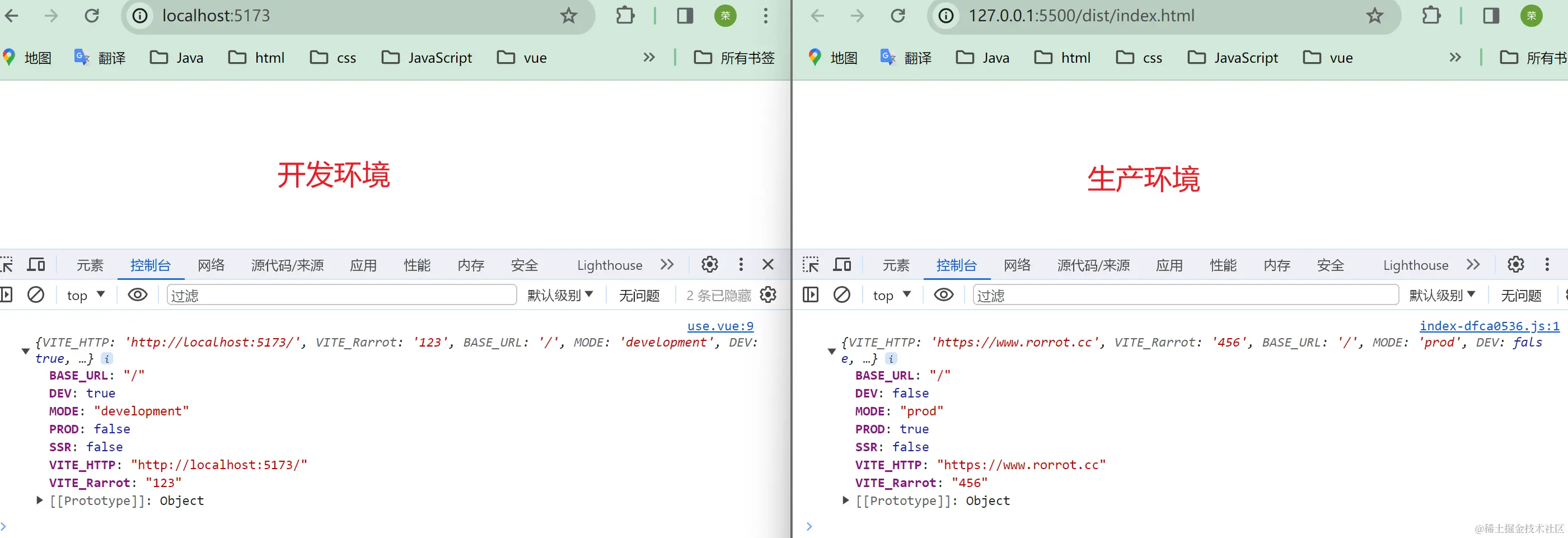
Task: Open 应用 tab in right DevTools
Action: (1169, 265)
